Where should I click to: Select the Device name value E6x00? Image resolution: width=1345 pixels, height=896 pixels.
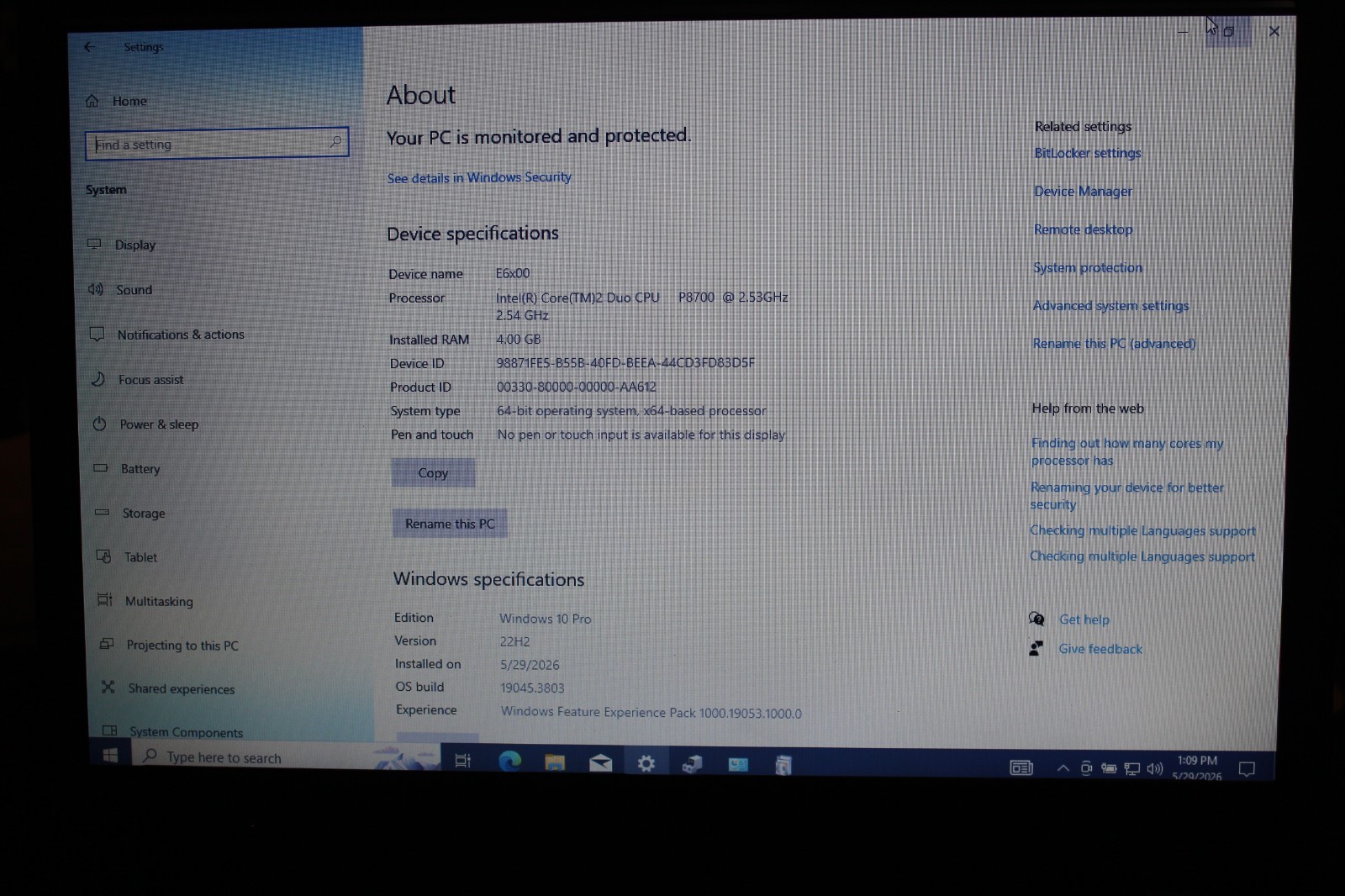(512, 273)
